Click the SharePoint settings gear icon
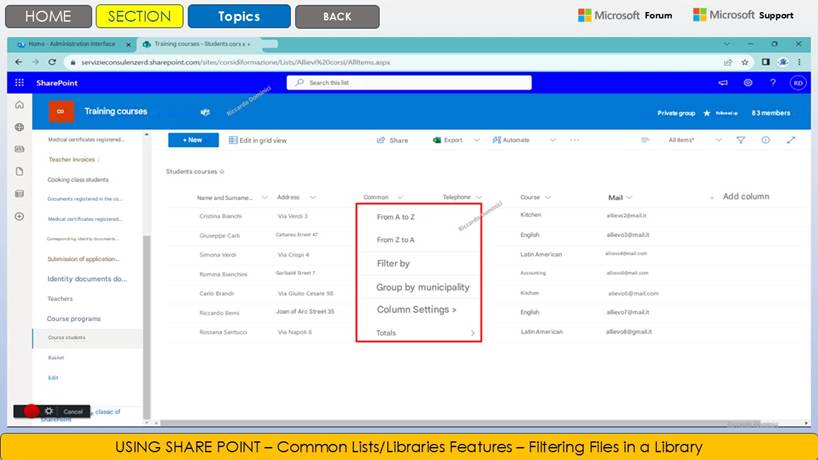The image size is (818, 460). (x=748, y=83)
